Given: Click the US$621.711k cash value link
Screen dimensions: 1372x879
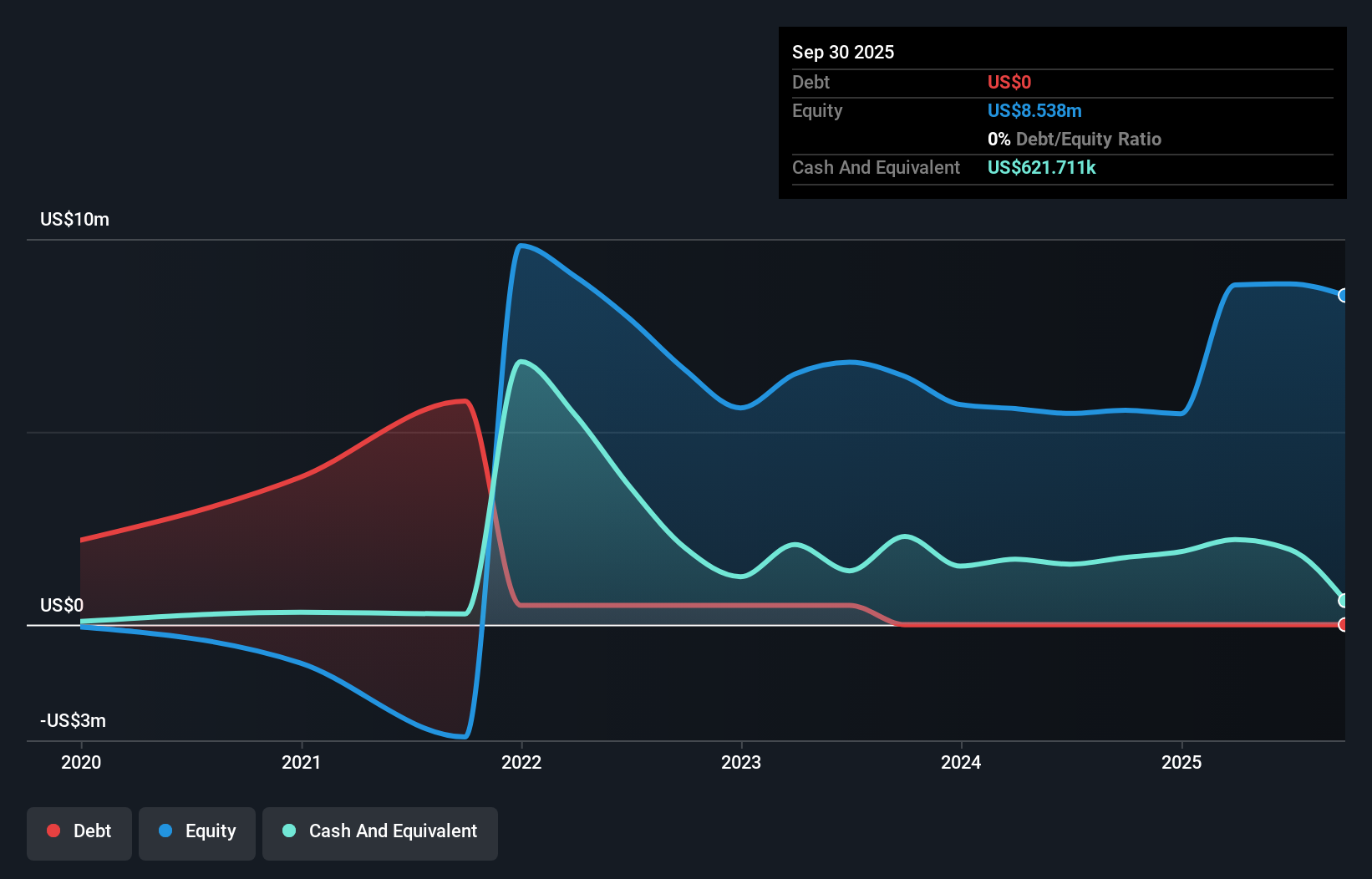Looking at the screenshot, I should coord(1041,167).
